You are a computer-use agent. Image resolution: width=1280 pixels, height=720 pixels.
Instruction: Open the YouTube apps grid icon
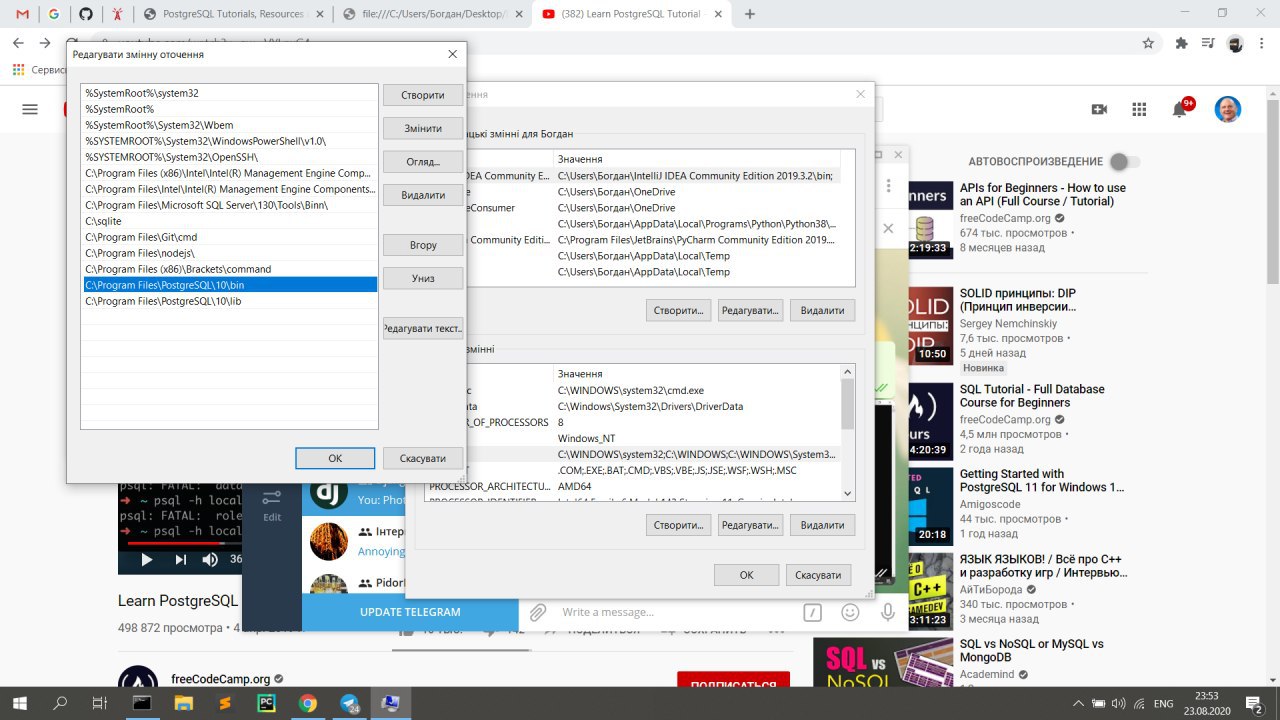1139,109
